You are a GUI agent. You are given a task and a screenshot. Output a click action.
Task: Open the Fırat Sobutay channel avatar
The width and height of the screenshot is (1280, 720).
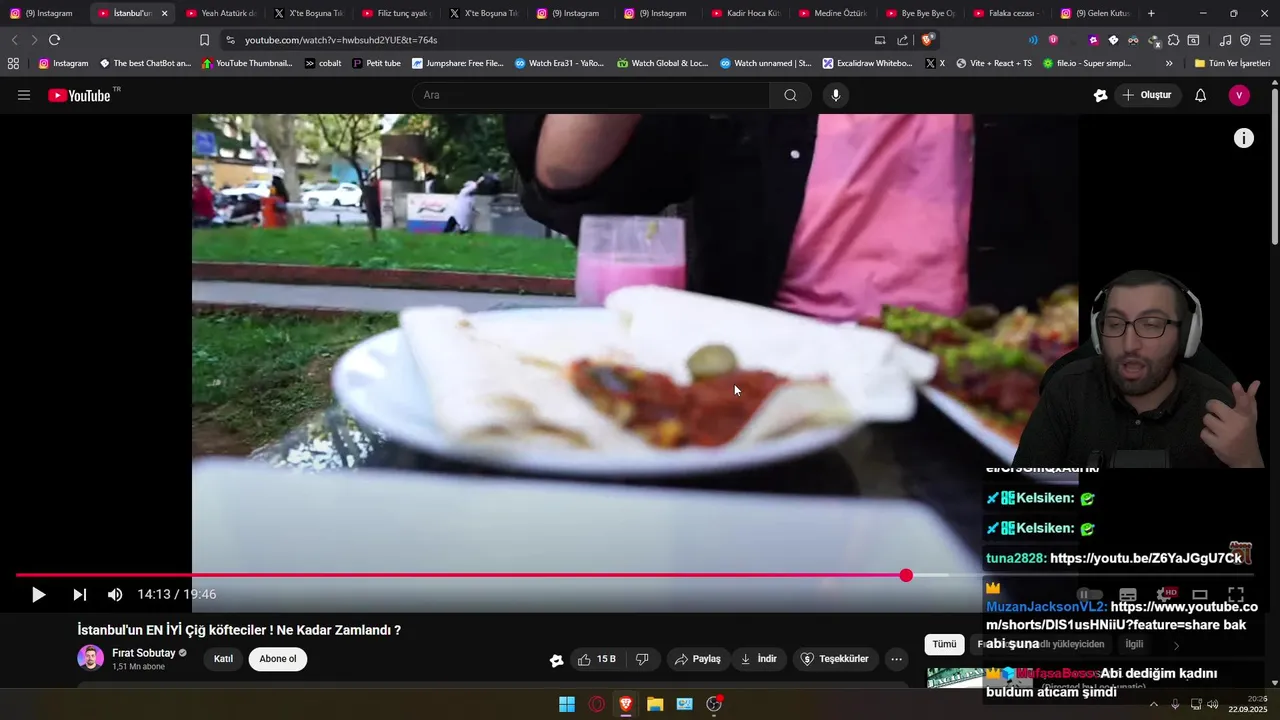90,658
